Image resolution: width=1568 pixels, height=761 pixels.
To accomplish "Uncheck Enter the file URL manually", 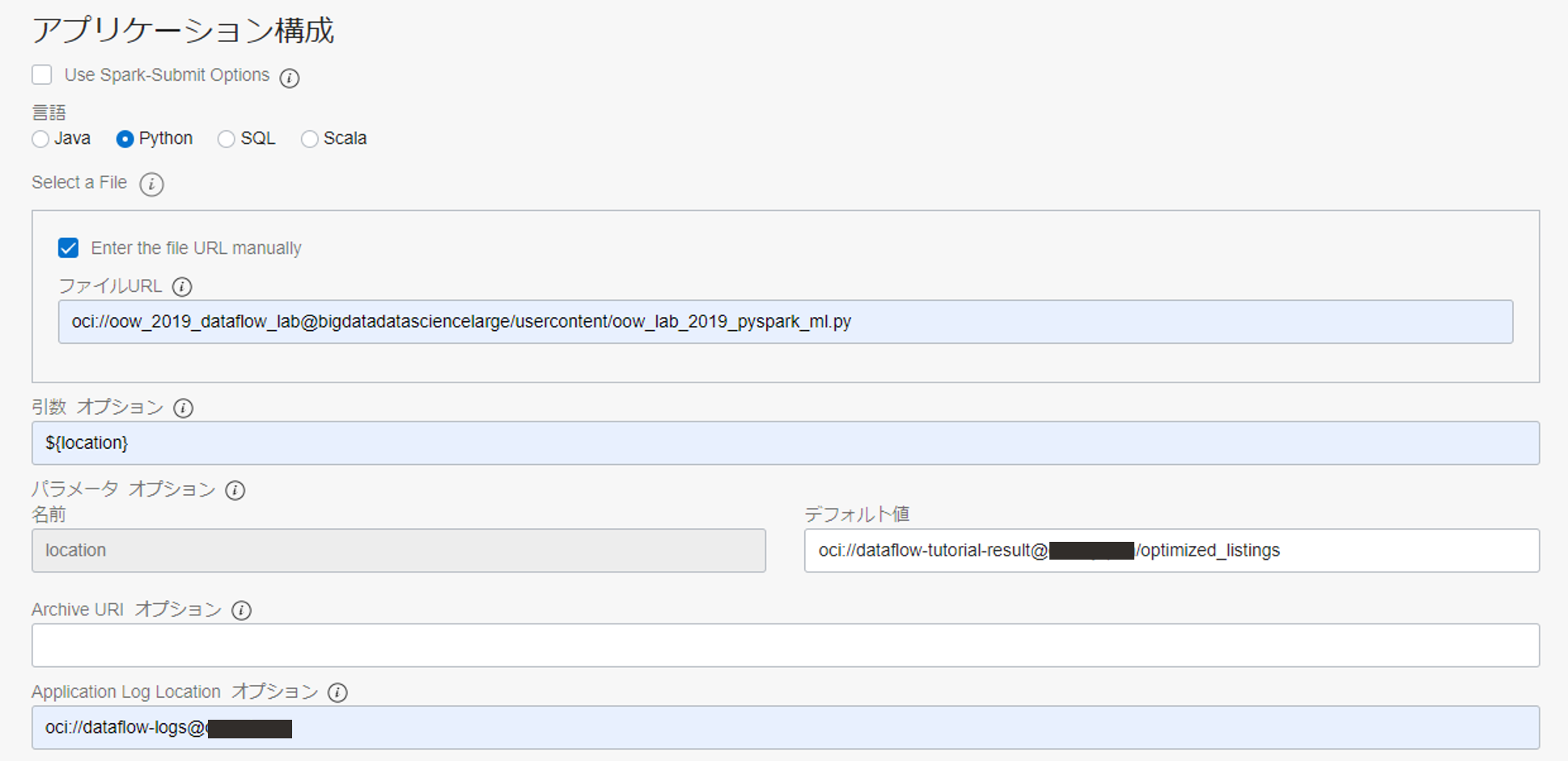I will tap(69, 248).
